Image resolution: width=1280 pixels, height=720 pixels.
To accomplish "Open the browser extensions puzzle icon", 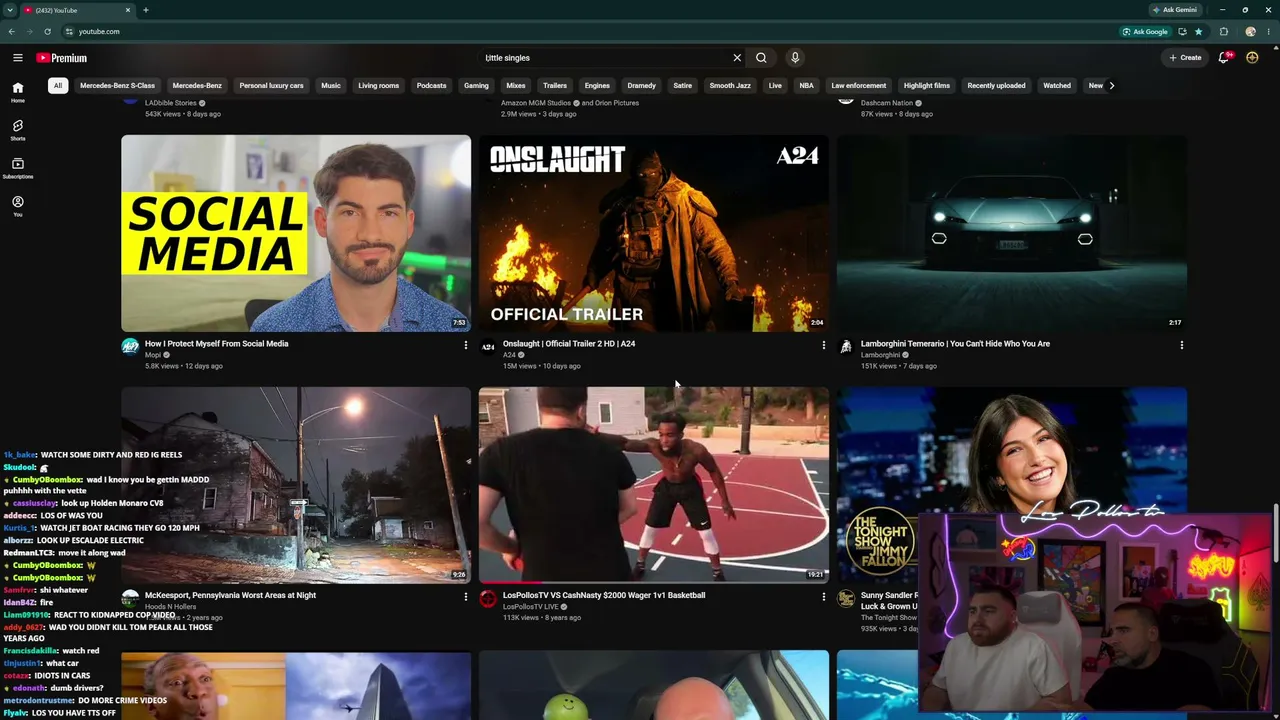I will click(x=1224, y=32).
